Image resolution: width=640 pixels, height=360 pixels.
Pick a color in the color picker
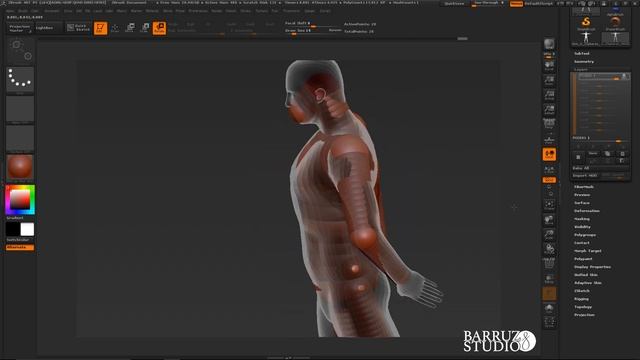click(x=20, y=200)
